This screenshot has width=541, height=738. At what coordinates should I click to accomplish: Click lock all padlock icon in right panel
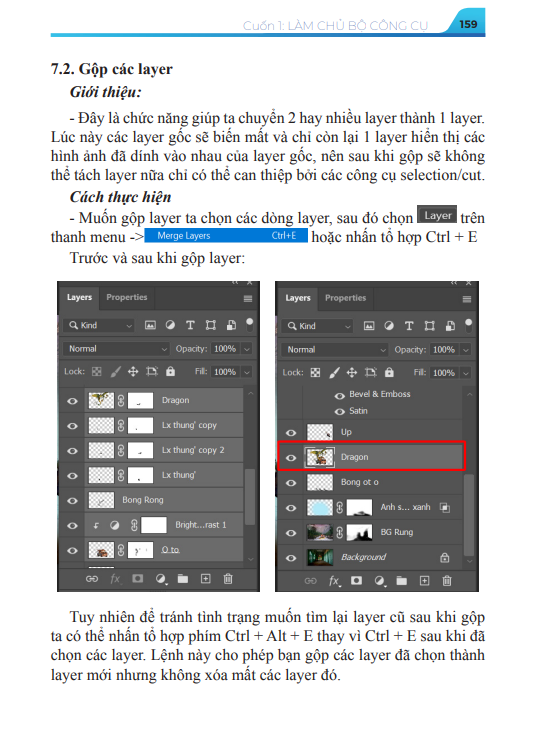pyautogui.click(x=389, y=373)
